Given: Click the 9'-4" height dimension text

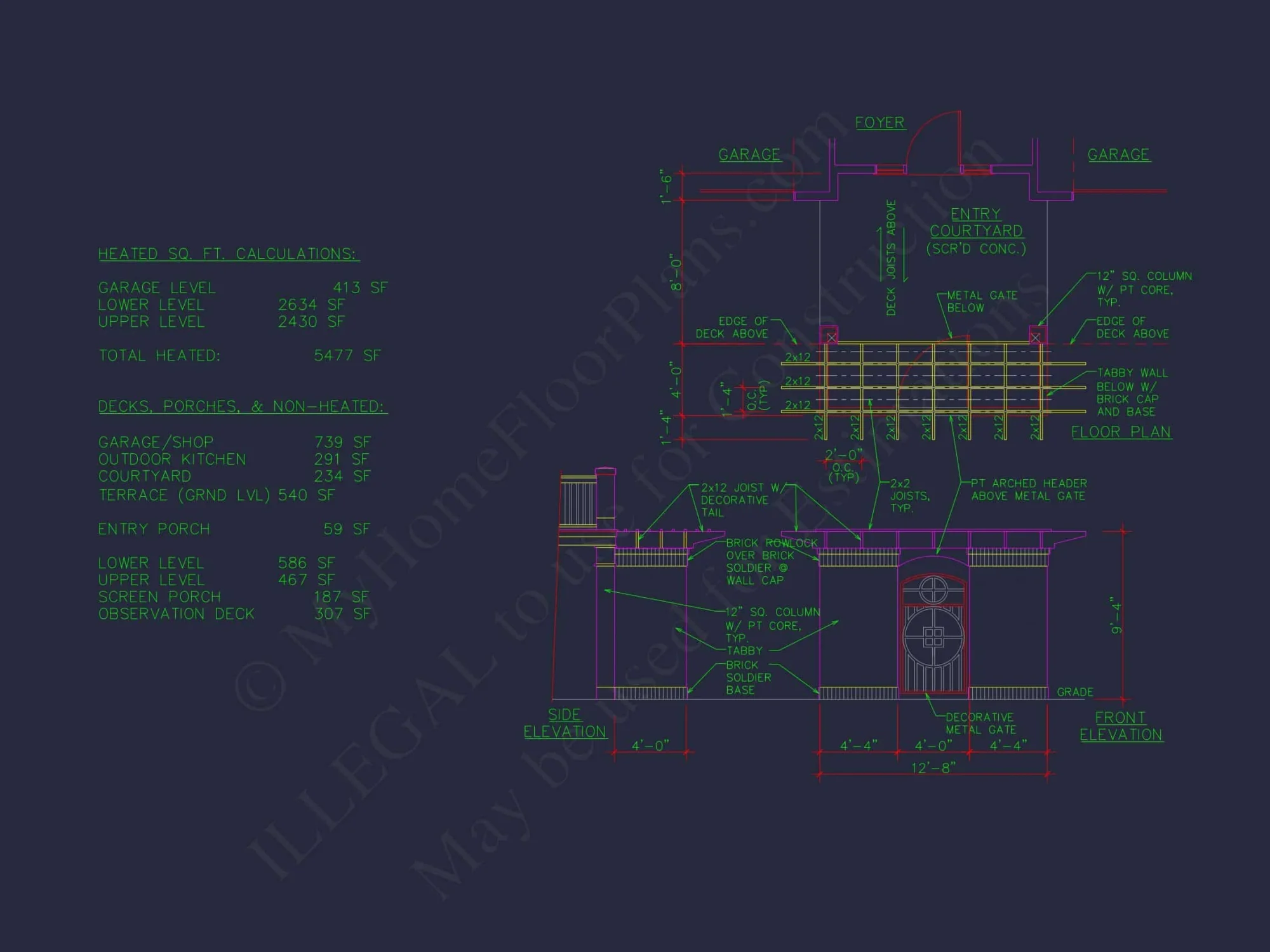Looking at the screenshot, I should (1116, 616).
